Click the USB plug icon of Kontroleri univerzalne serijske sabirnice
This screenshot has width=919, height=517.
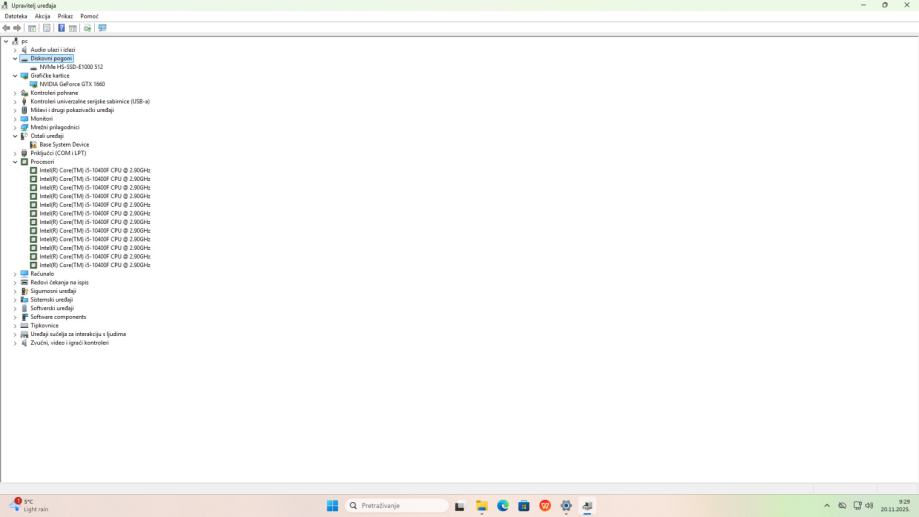point(24,101)
